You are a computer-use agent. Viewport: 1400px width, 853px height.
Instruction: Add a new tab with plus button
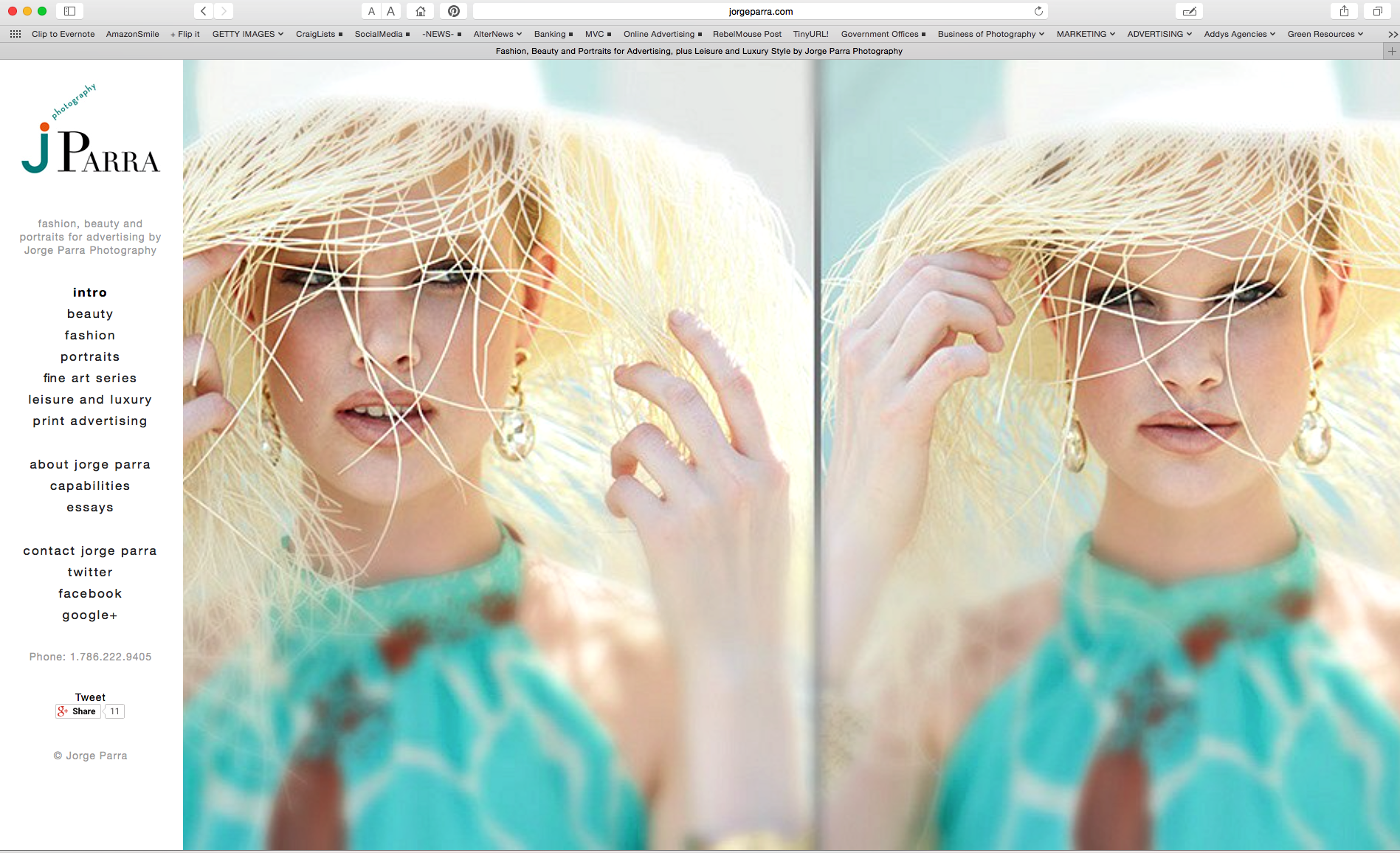(1392, 51)
